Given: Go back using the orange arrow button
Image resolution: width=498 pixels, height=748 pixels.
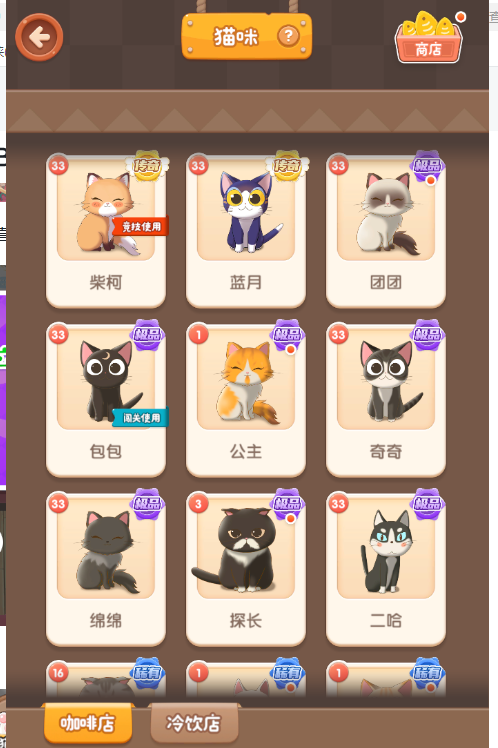Looking at the screenshot, I should tap(39, 37).
